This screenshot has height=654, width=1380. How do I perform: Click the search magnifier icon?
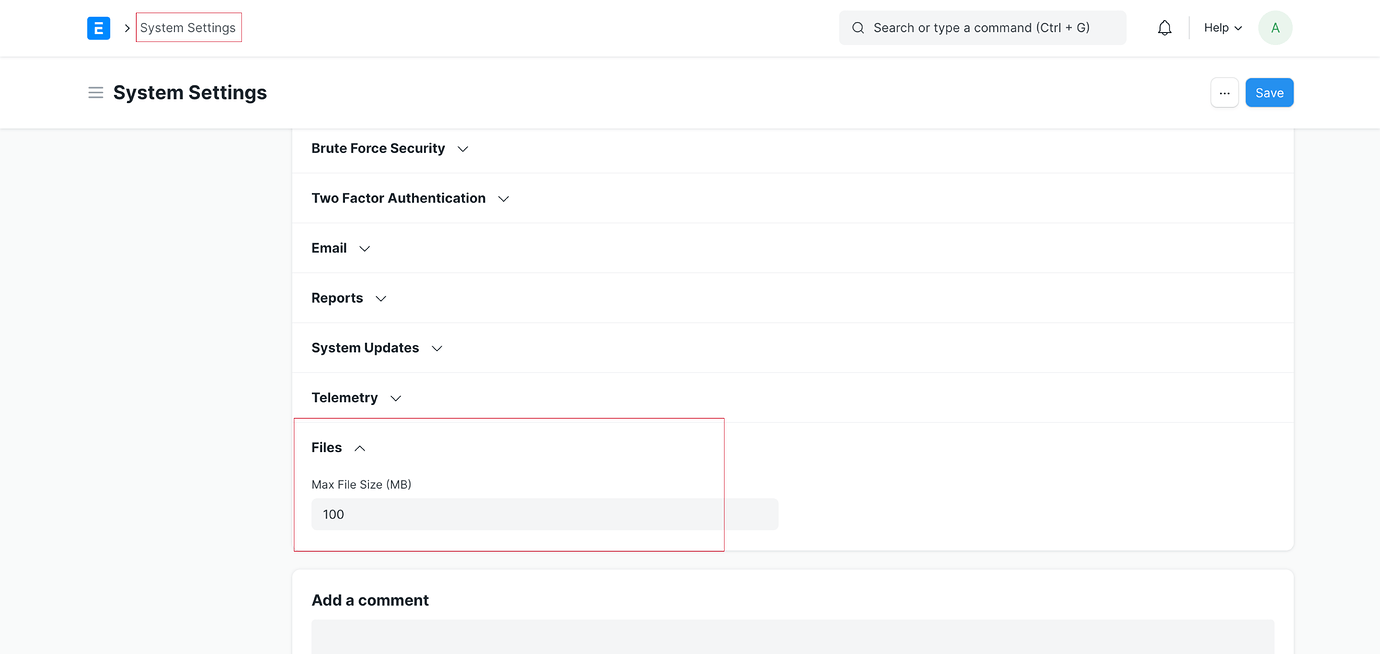858,27
